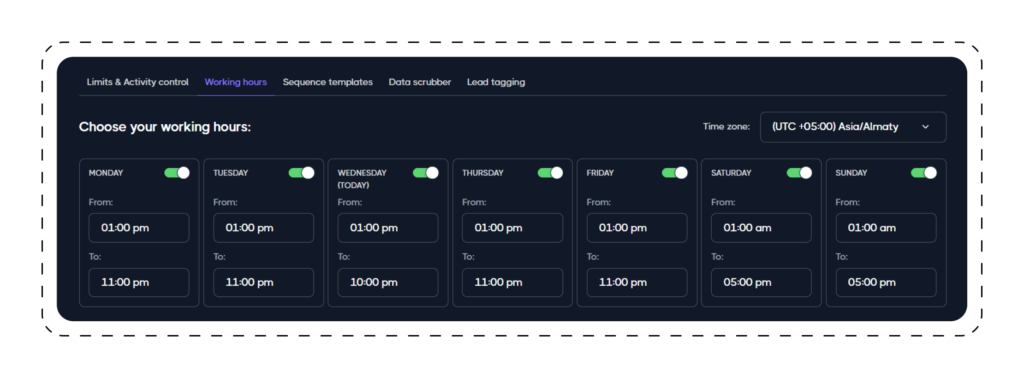Toggle the Saturday switch
The image size is (1024, 378).
point(799,172)
